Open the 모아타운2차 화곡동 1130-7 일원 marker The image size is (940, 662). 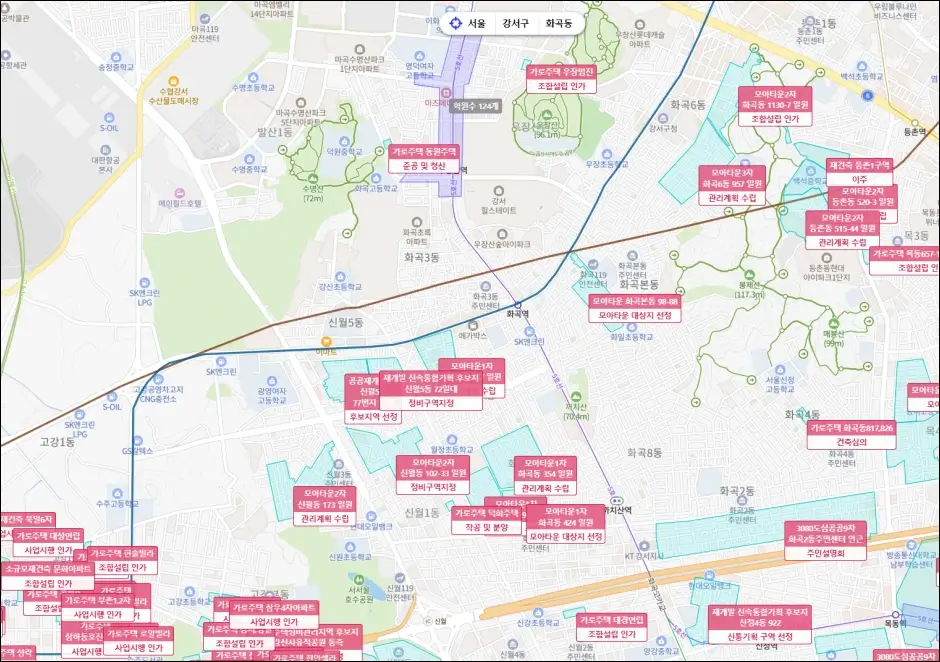(x=775, y=107)
